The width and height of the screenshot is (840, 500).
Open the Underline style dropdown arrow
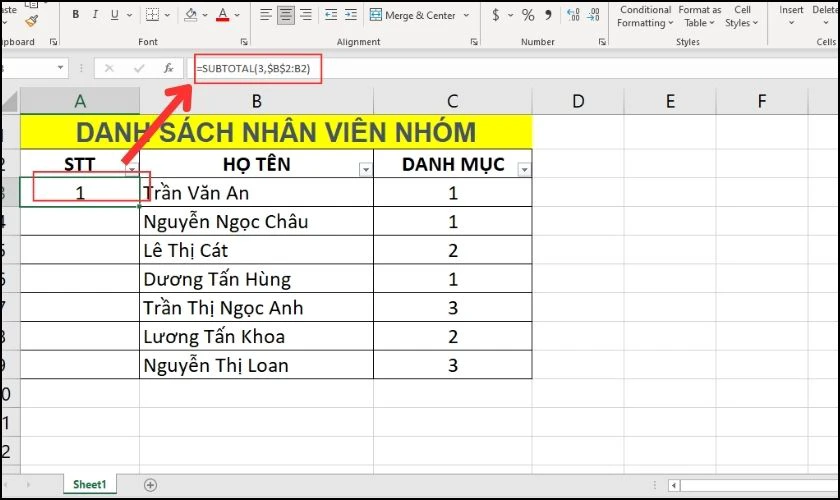click(x=129, y=15)
